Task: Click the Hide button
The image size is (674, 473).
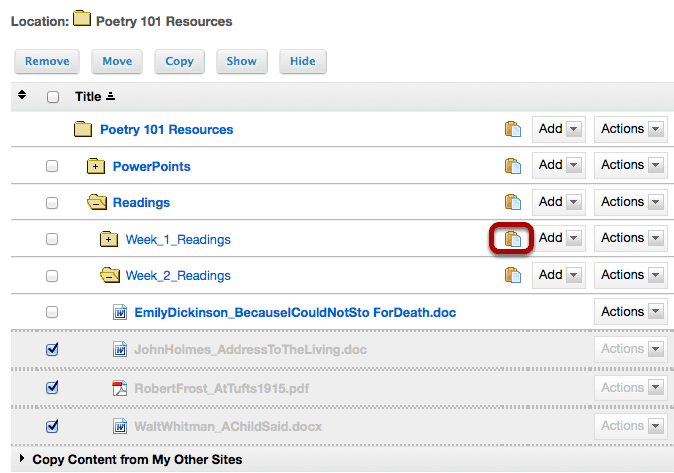Action: pyautogui.click(x=303, y=61)
